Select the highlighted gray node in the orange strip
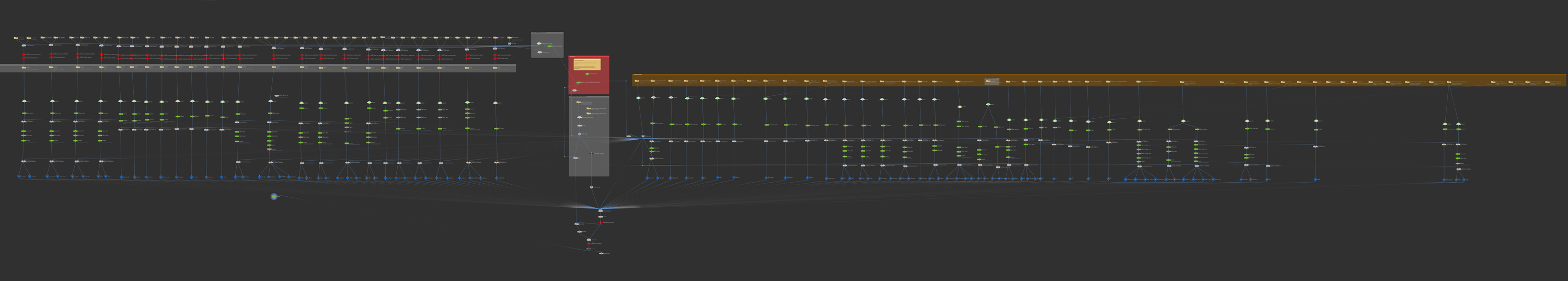This screenshot has width=1568, height=281. (992, 81)
